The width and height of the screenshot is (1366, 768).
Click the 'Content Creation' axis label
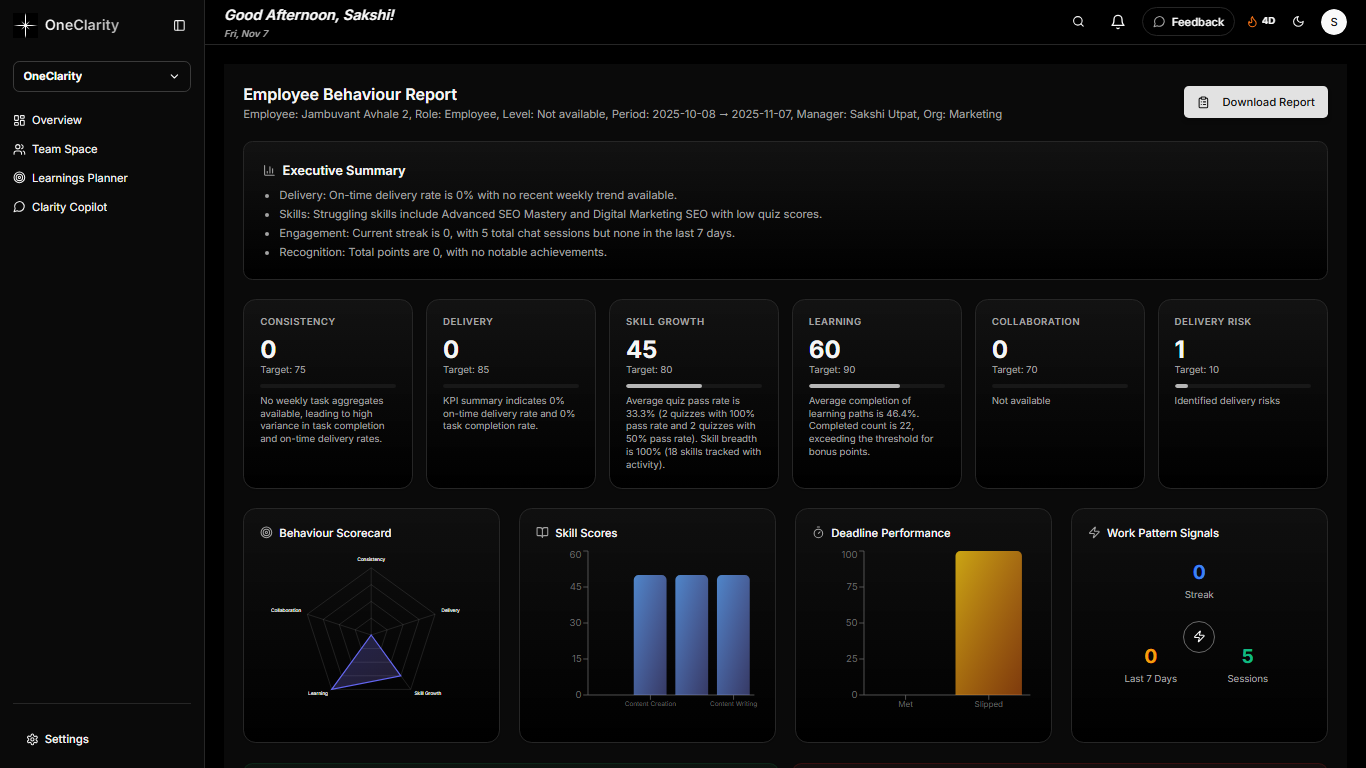pyautogui.click(x=650, y=704)
